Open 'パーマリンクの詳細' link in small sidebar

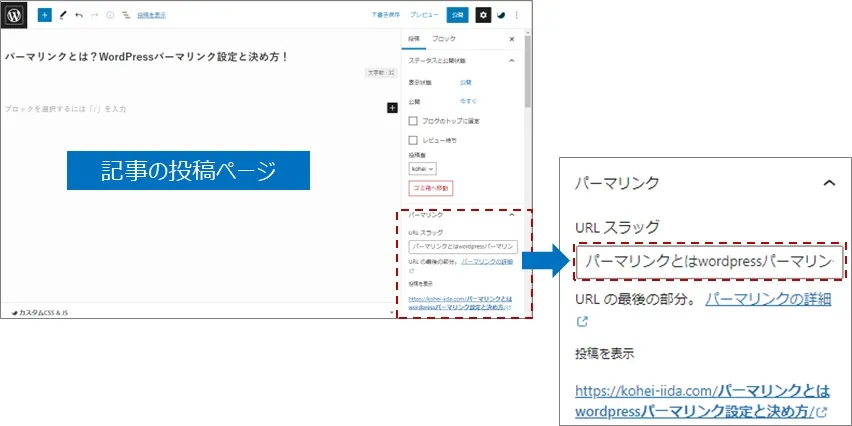pos(487,262)
